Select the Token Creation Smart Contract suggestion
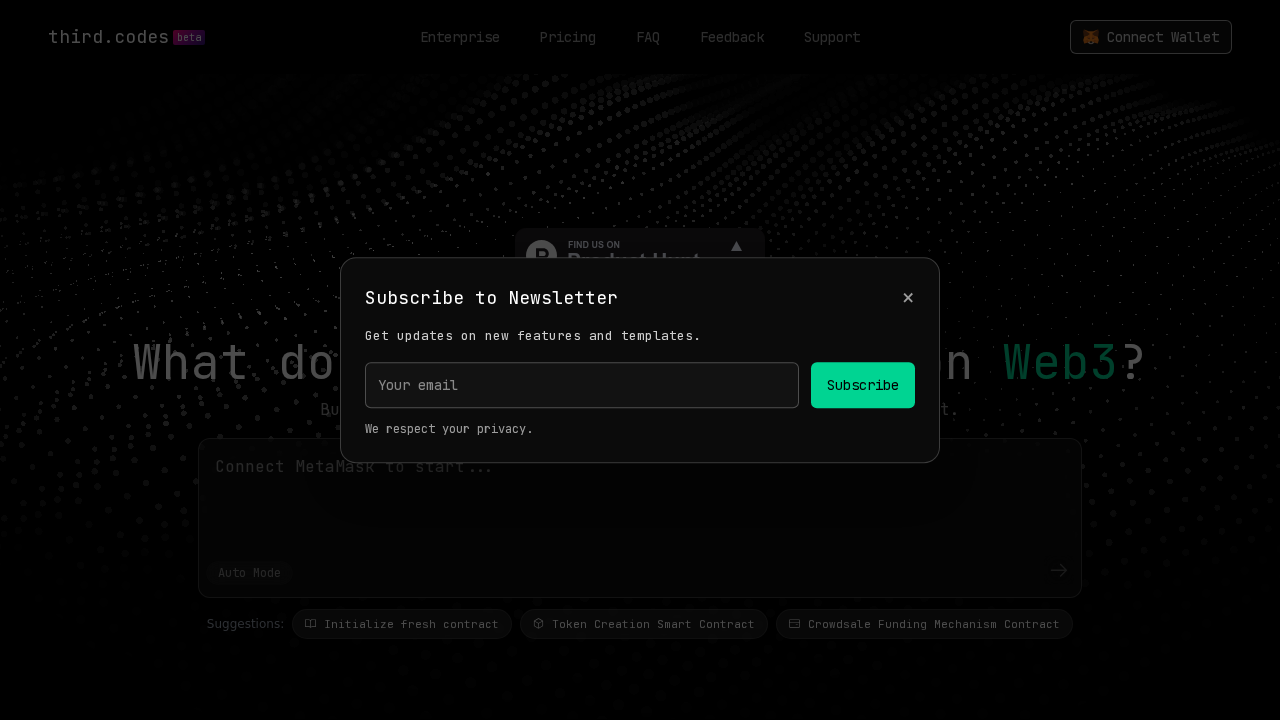The height and width of the screenshot is (720, 1280). point(643,623)
